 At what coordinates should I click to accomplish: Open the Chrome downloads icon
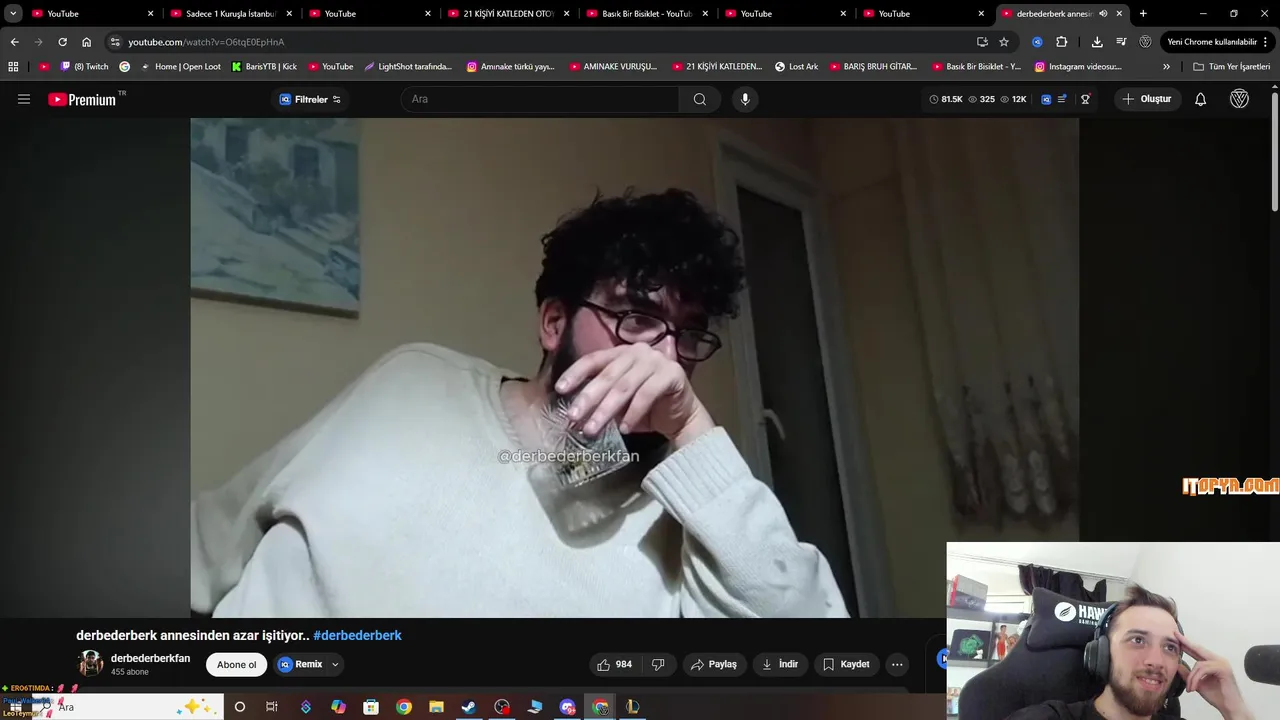pos(1097,42)
